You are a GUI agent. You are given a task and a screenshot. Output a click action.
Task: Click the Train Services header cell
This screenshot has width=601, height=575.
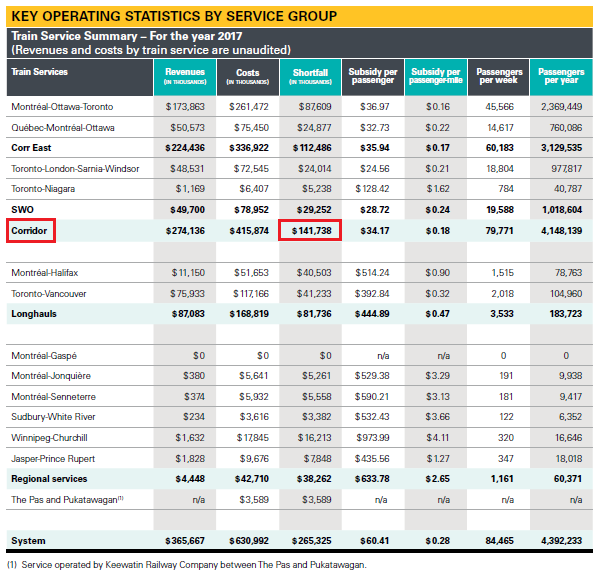(x=40, y=72)
